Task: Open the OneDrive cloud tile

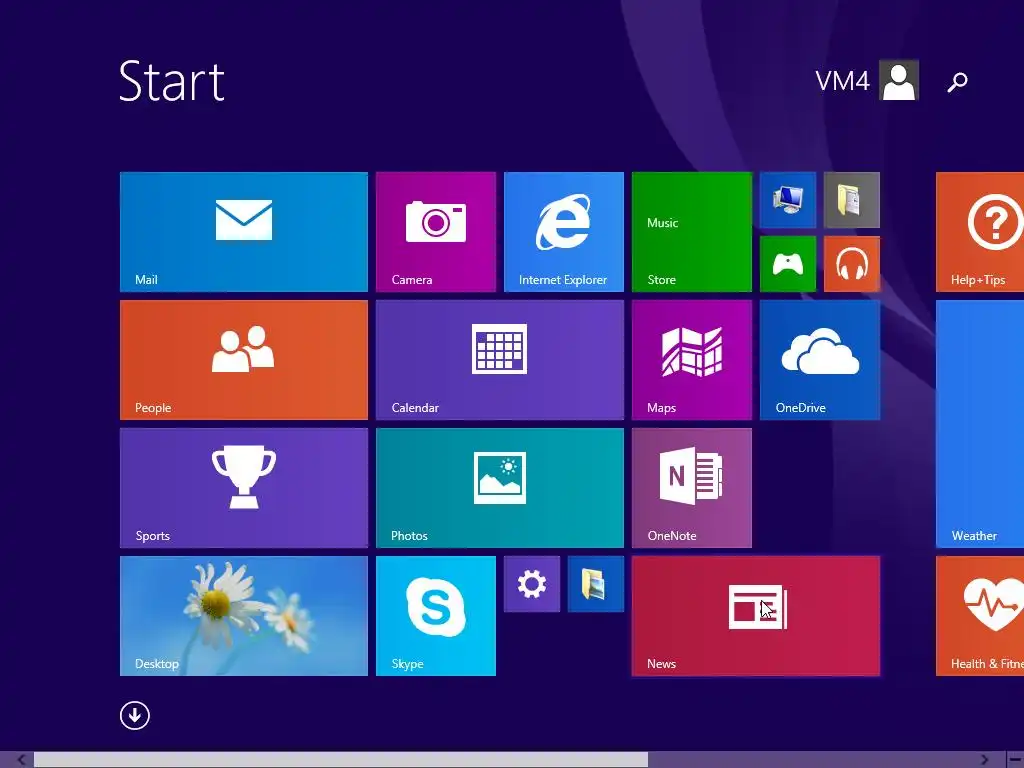Action: click(820, 360)
